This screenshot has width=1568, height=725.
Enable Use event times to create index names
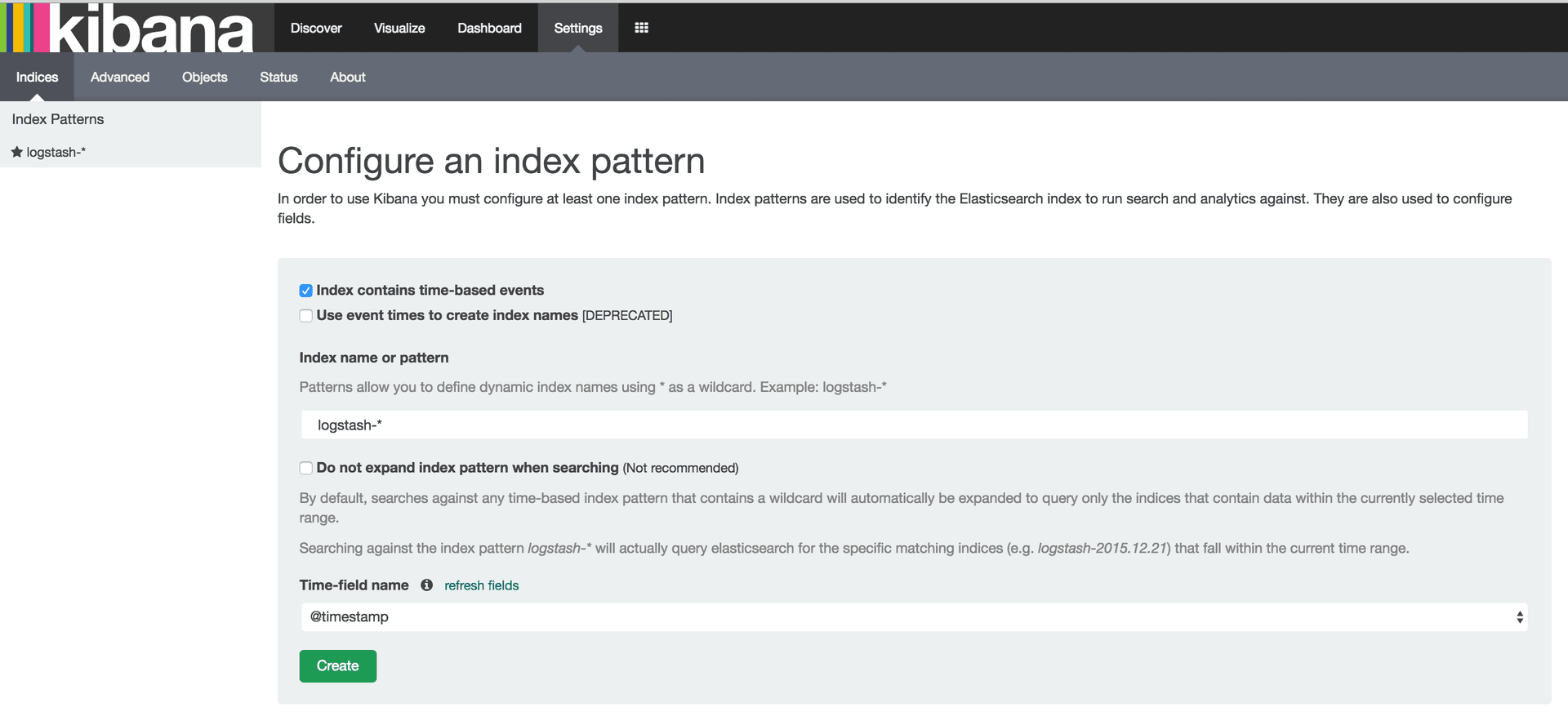click(x=306, y=316)
